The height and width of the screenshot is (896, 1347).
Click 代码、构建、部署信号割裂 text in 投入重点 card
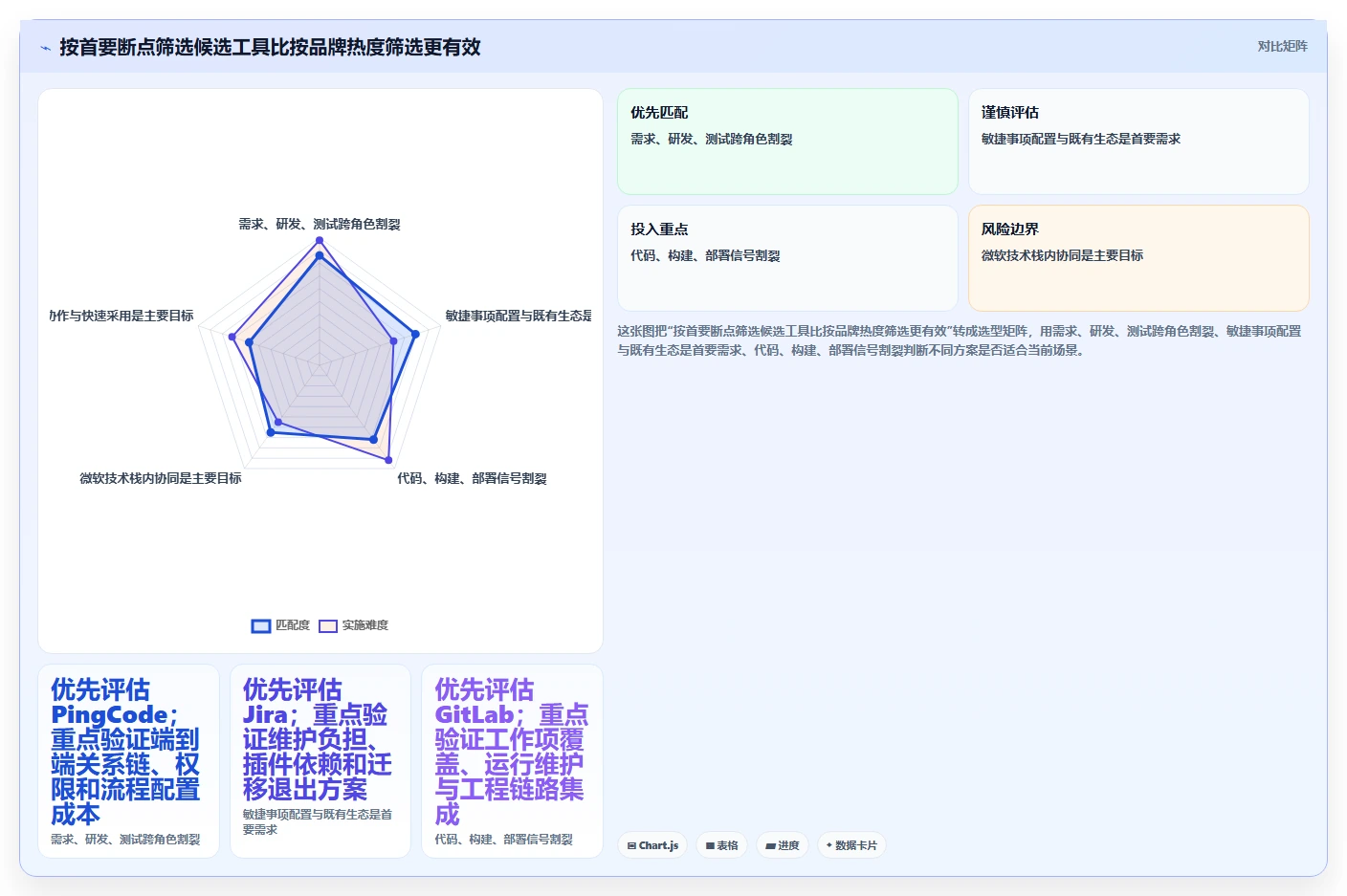(x=705, y=255)
